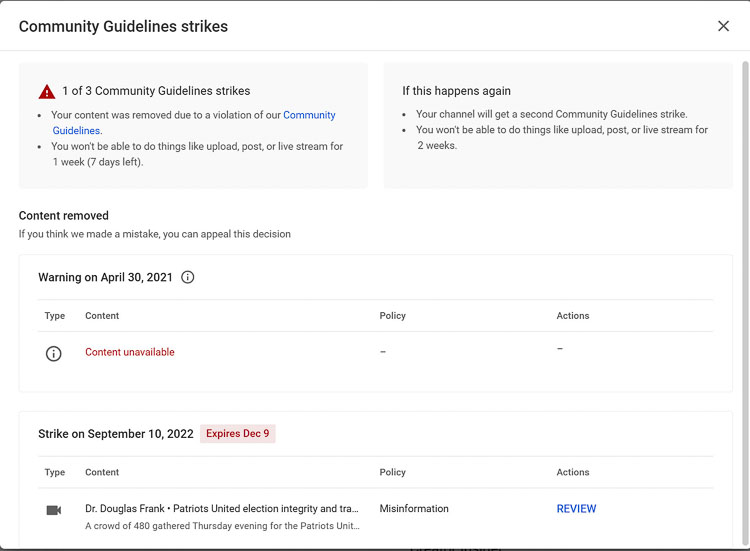Click the "A crowd of 480 gathered" video description

(222, 526)
